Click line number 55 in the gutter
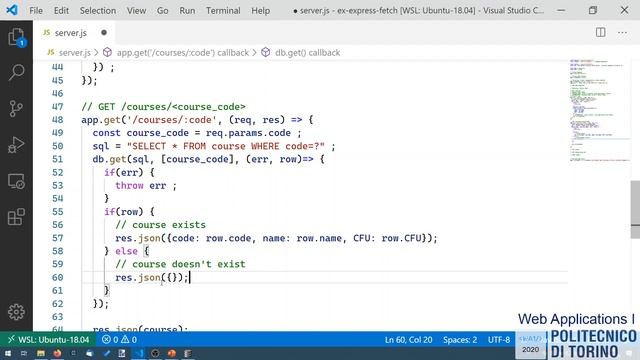Image resolution: width=640 pixels, height=360 pixels. click(x=58, y=211)
